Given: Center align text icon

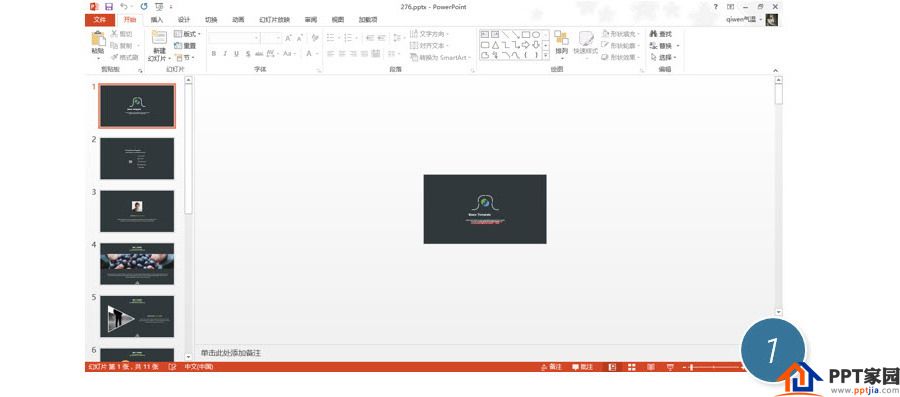Looking at the screenshot, I should pyautogui.click(x=342, y=53).
